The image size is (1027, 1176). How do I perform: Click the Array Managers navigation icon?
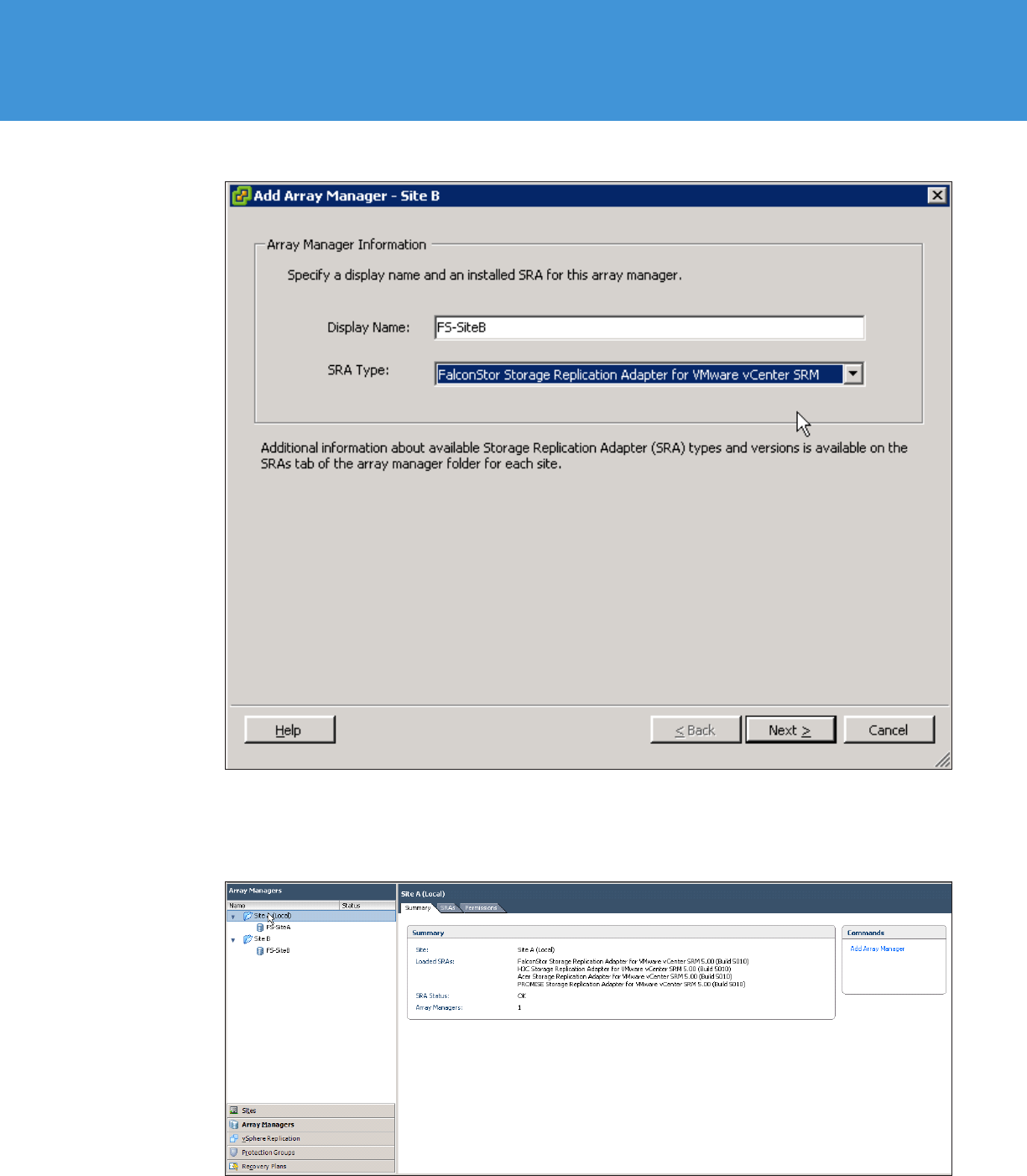click(234, 1125)
